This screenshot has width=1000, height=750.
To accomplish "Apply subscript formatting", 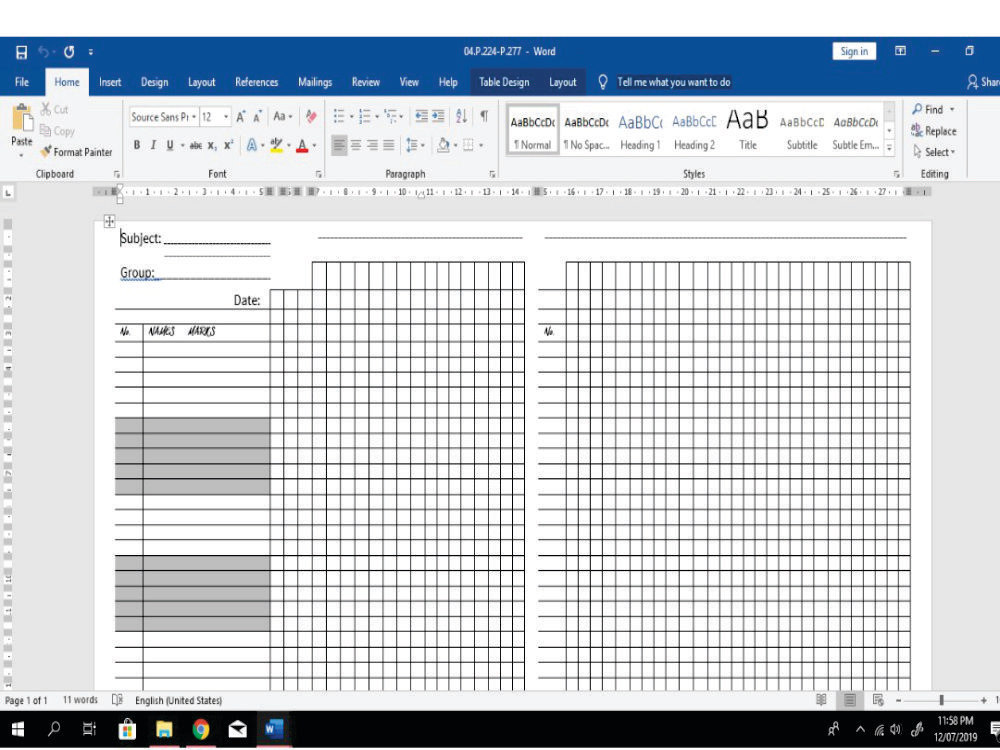I will tap(212, 145).
